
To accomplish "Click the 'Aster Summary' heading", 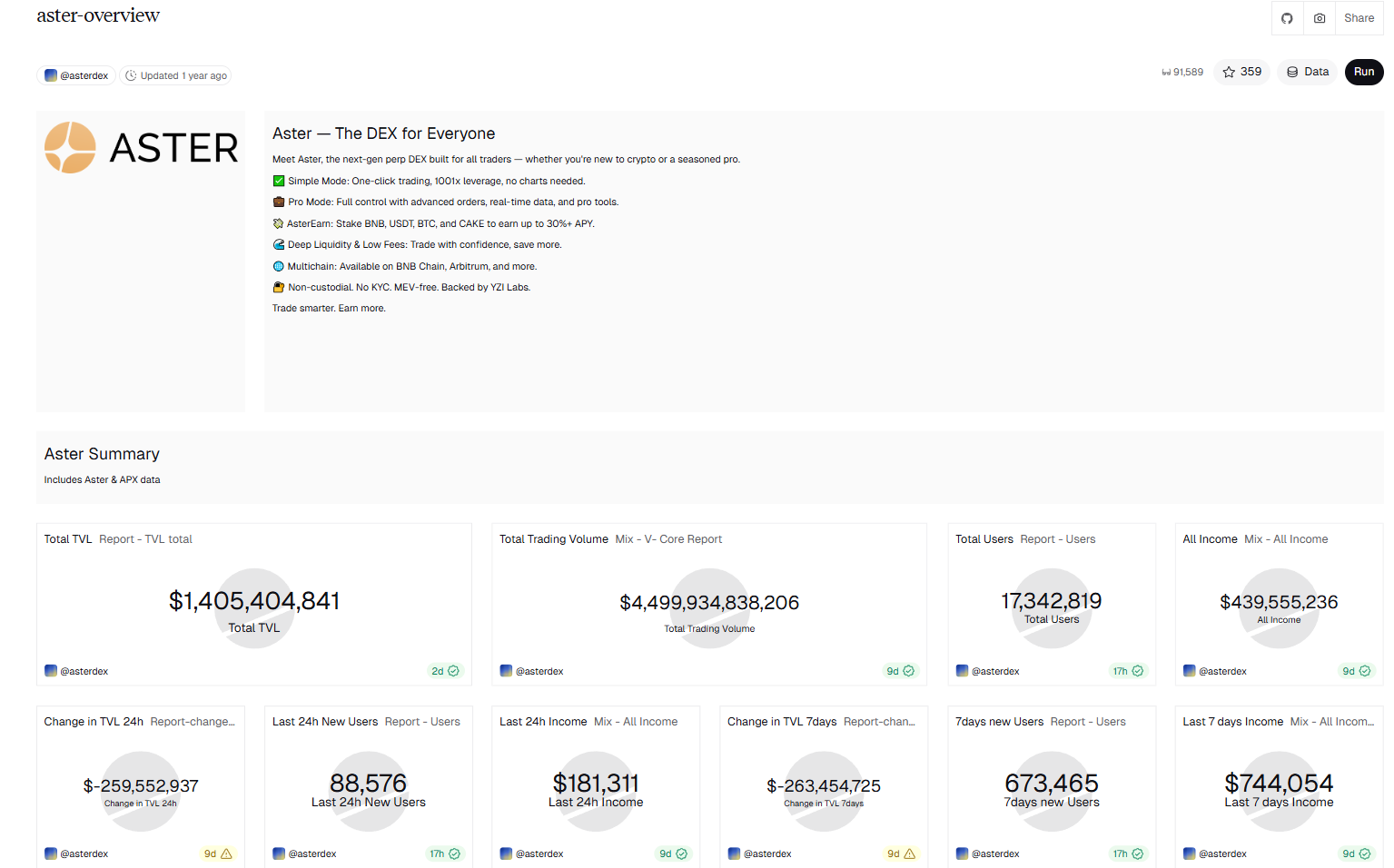I will coord(102,454).
